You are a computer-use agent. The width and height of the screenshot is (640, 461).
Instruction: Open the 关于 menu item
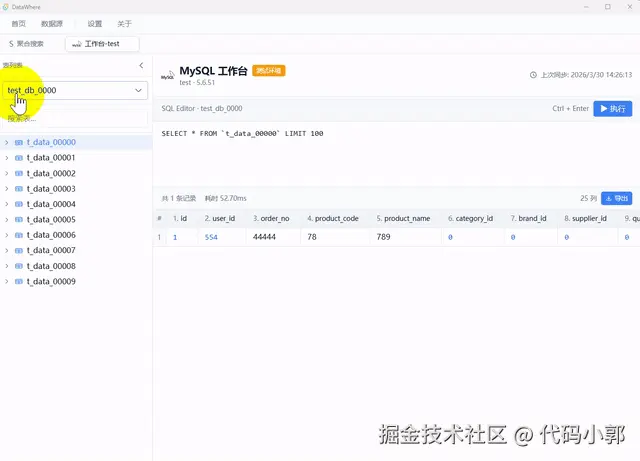pyautogui.click(x=124, y=24)
